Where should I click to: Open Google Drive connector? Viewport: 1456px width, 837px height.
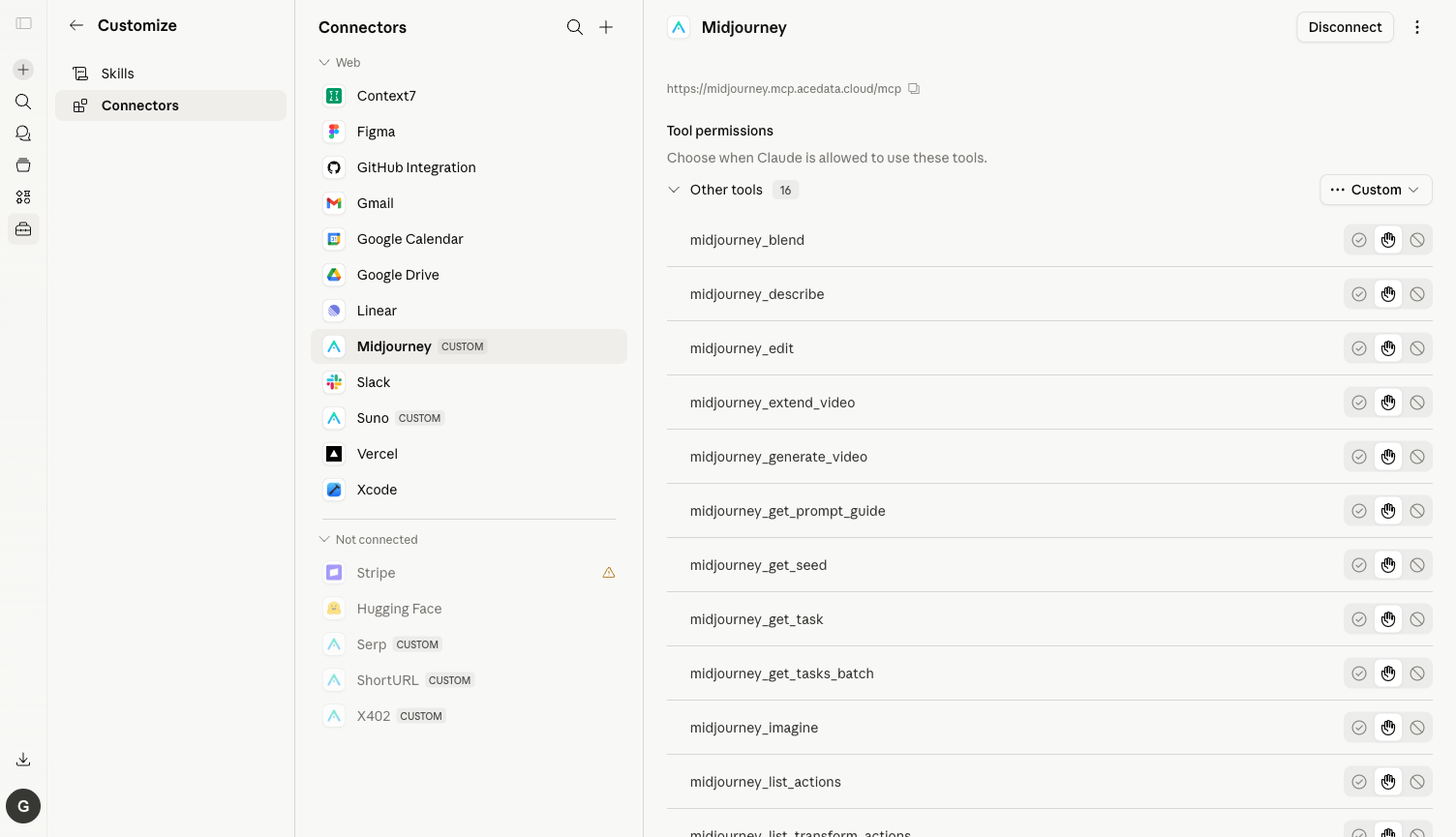[x=469, y=275]
